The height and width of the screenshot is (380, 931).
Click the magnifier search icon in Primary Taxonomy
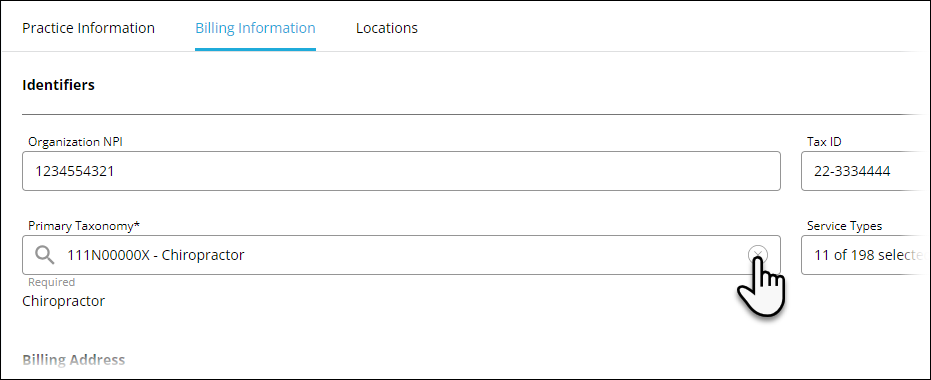[x=45, y=255]
